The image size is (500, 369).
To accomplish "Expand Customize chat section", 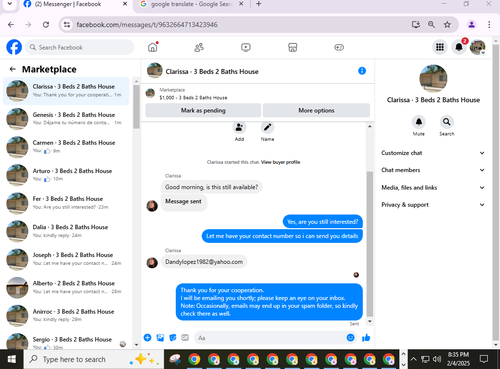I will [433, 153].
